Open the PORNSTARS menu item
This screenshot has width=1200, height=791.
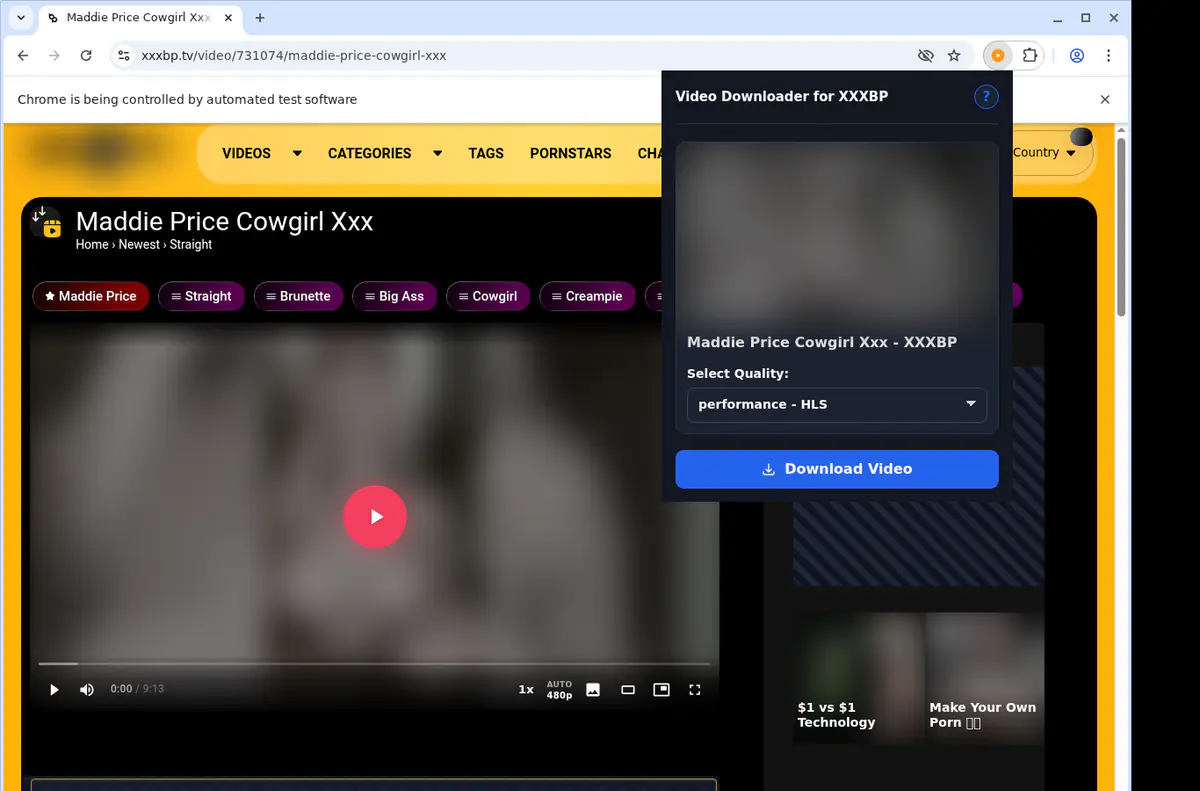point(570,153)
